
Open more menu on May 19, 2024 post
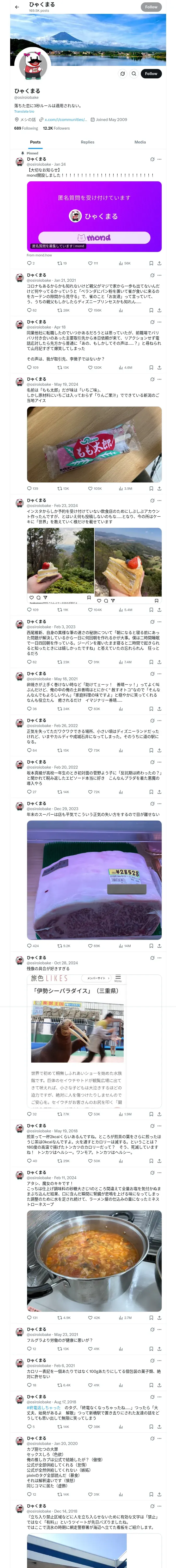[160, 379]
